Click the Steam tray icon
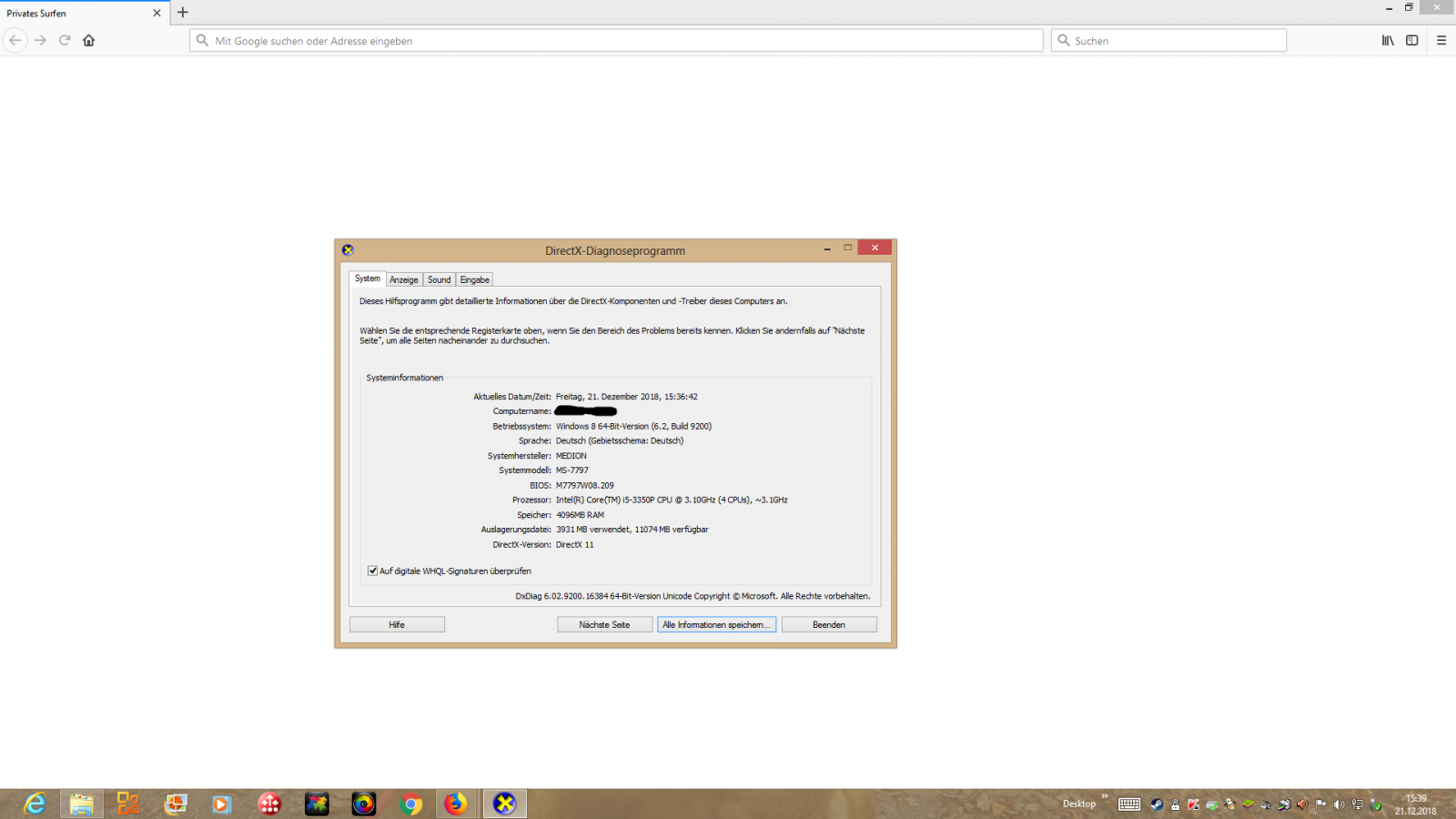This screenshot has width=1456, height=819. (1157, 804)
